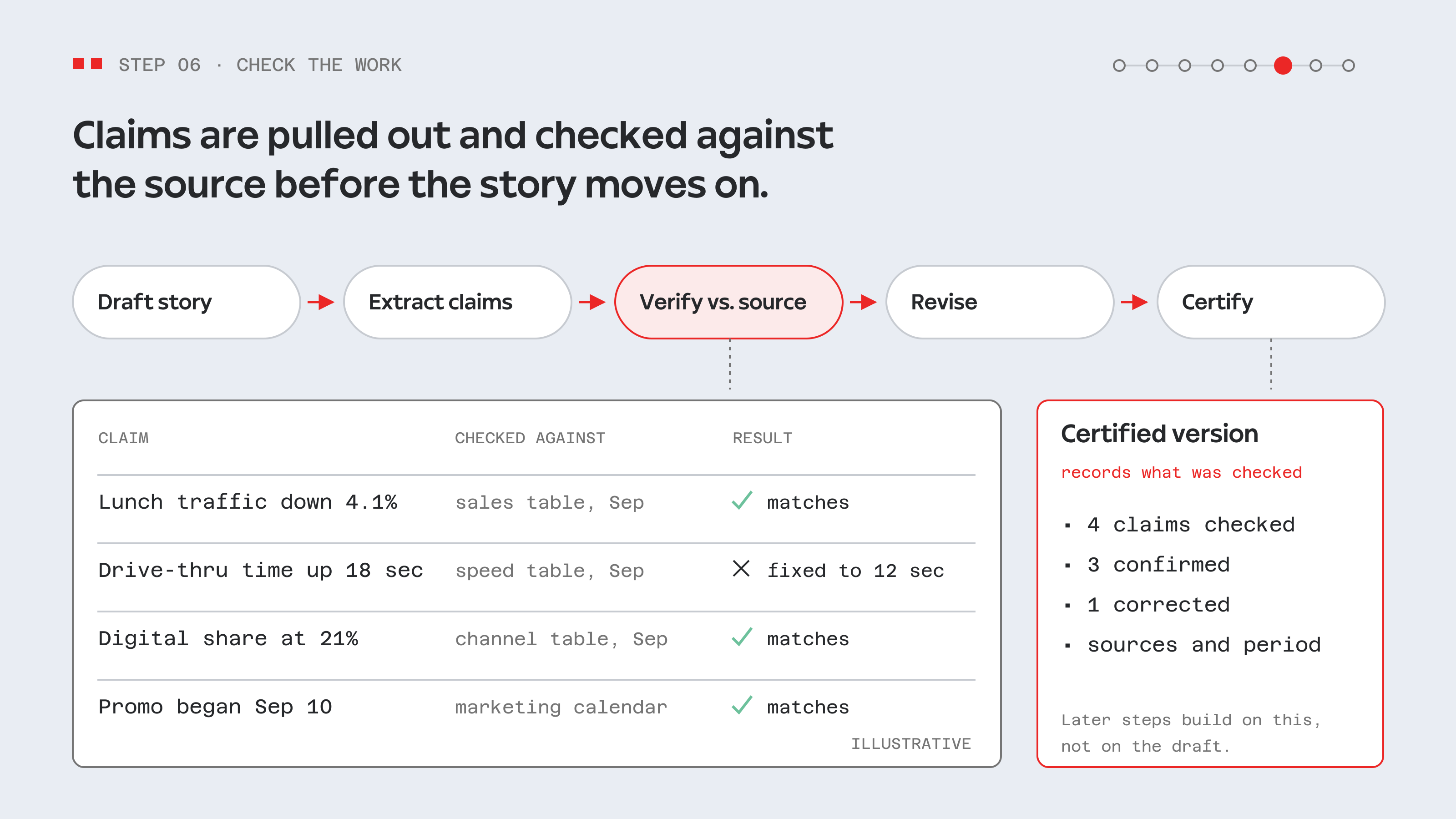This screenshot has height=819, width=1456.
Task: Click the red squares icon before STEP 06
Action: point(88,64)
